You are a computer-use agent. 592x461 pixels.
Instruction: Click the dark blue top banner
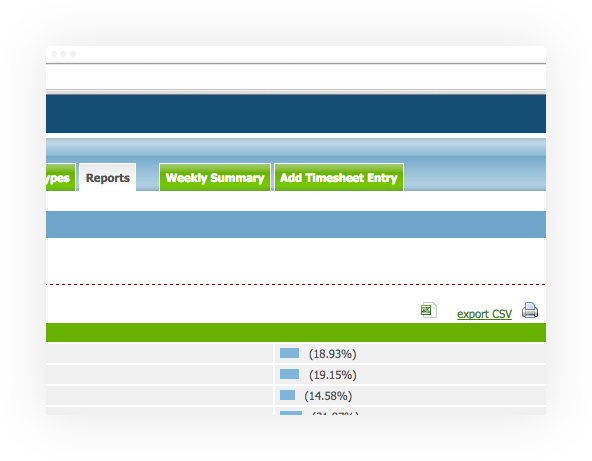coord(296,114)
